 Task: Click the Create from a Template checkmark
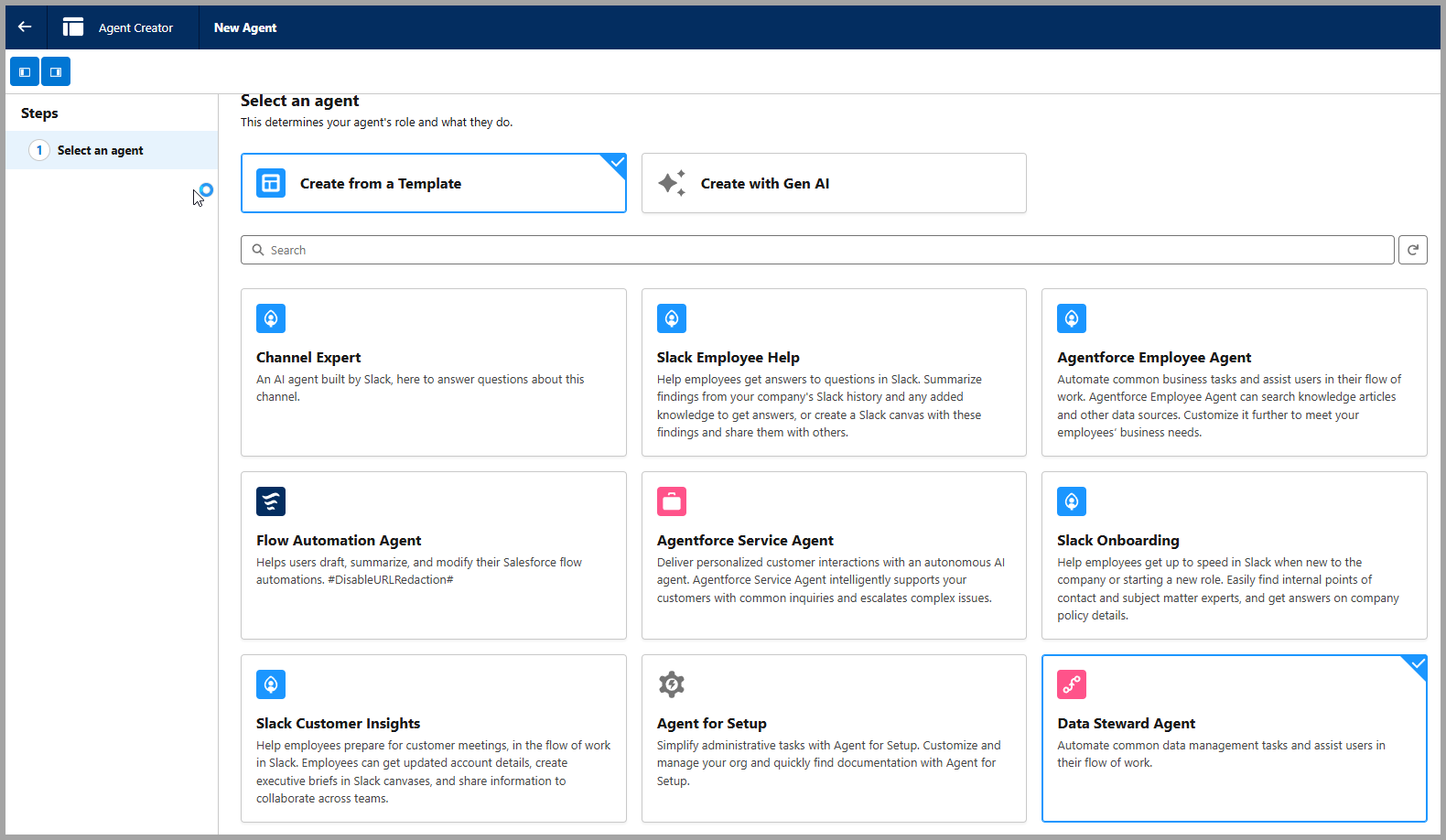618,162
